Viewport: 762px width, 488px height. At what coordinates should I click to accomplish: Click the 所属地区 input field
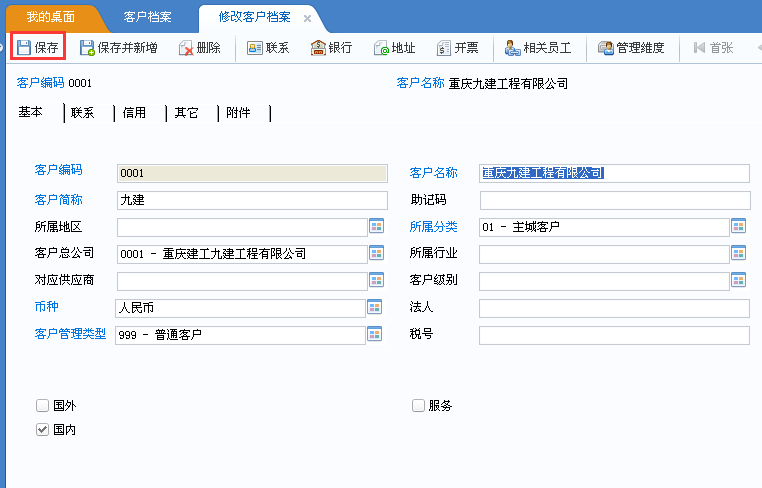[x=242, y=227]
